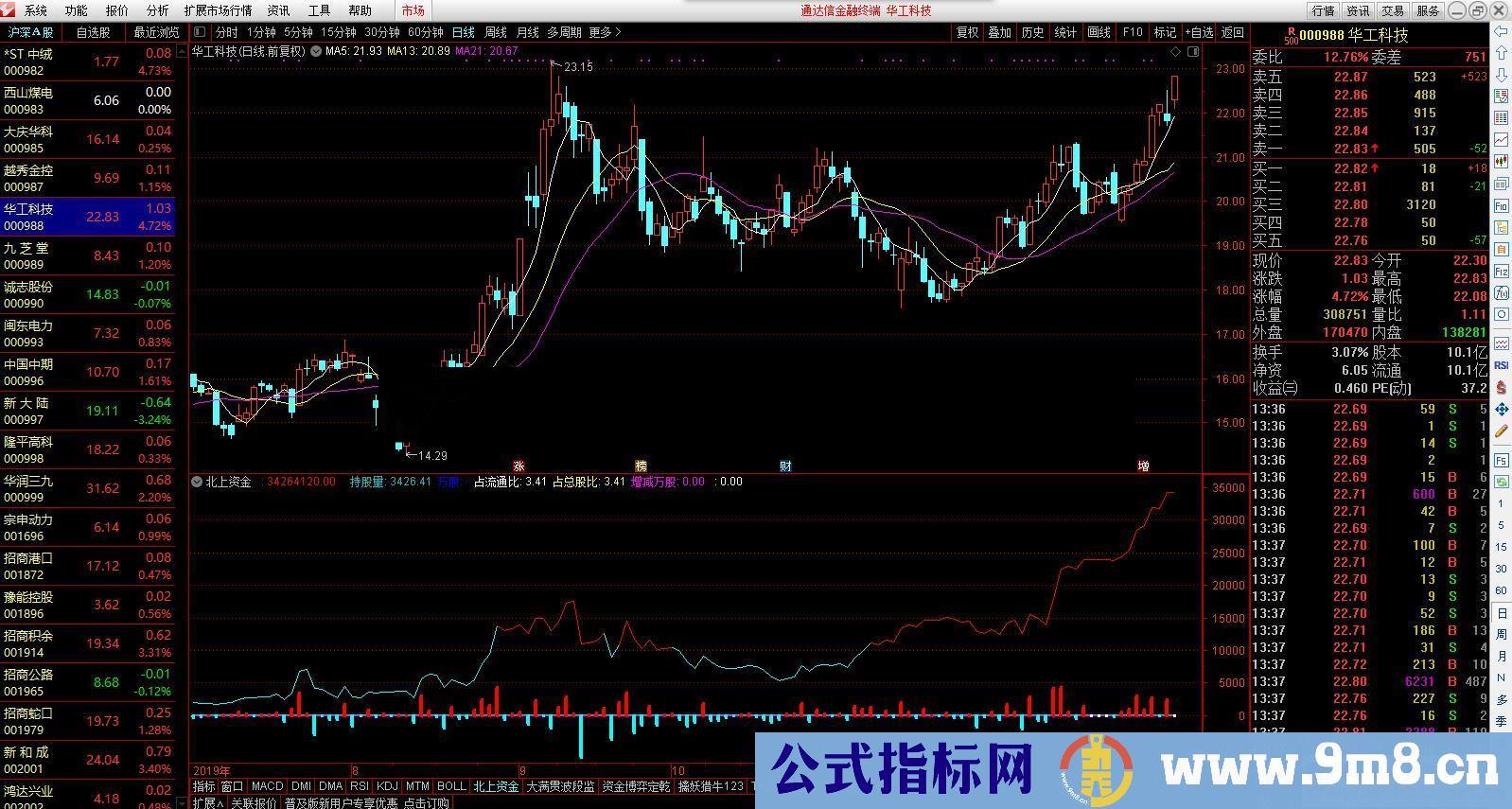This screenshot has width=1512, height=809.
Task: Select 月 monthly period in sidebar
Action: tap(1501, 657)
